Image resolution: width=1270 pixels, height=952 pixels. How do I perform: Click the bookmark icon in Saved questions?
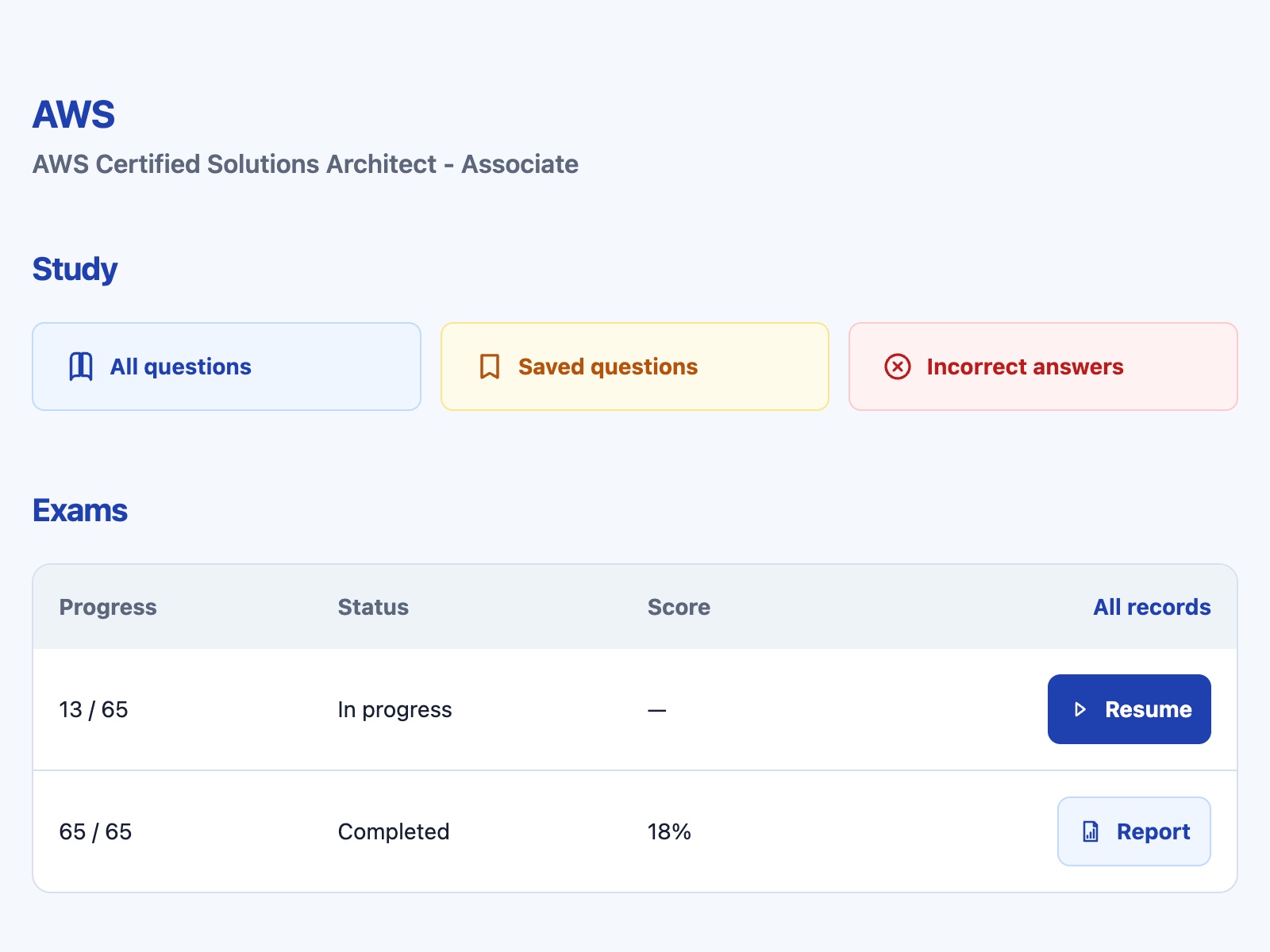coord(490,367)
